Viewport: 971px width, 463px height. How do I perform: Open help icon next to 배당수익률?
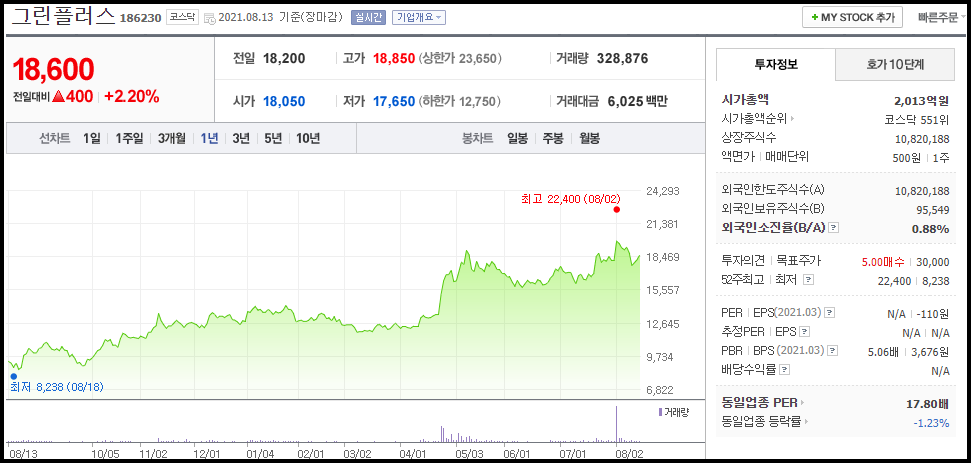pos(785,370)
